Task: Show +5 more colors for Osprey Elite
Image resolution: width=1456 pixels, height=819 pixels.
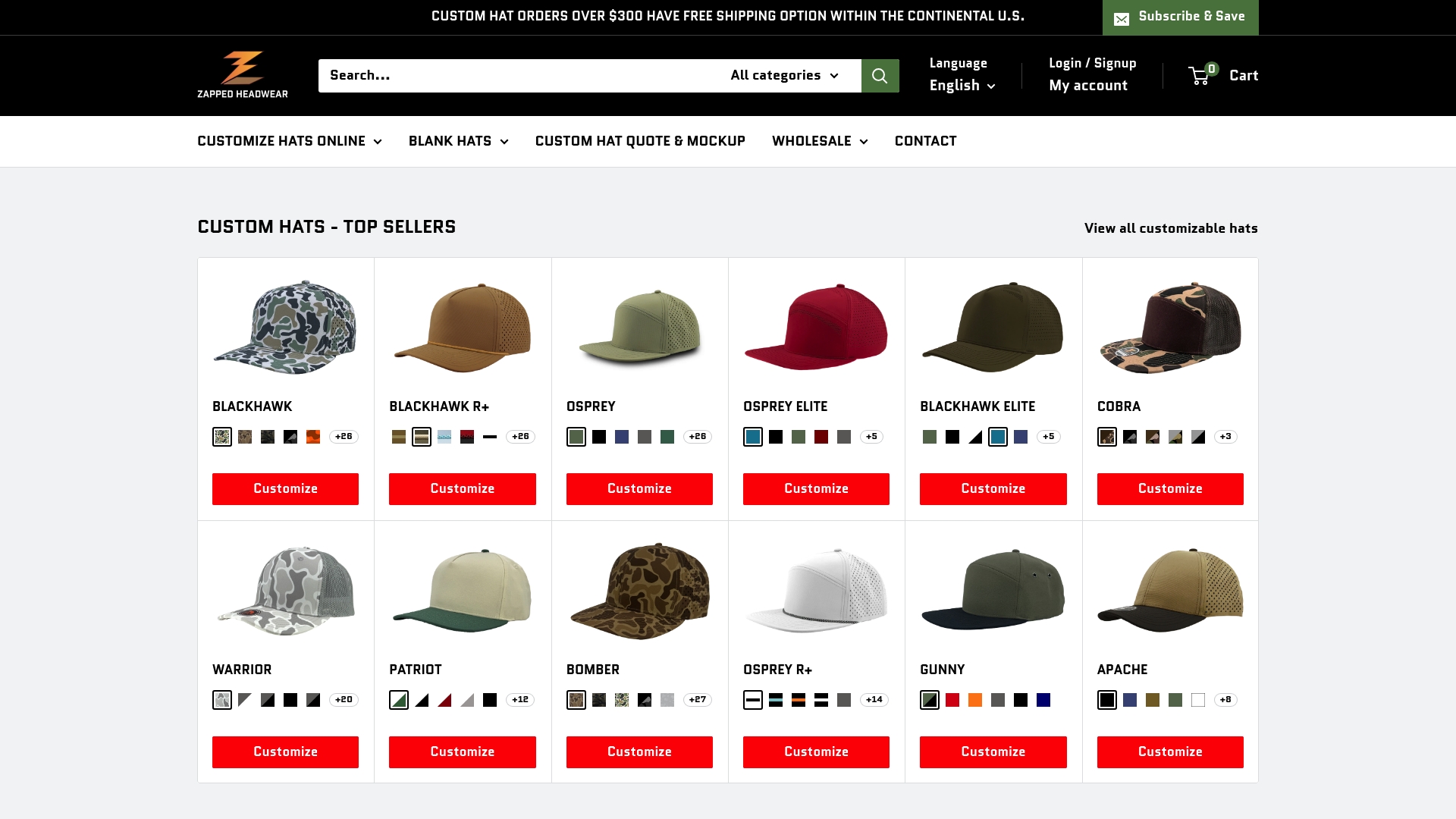Action: point(871,437)
